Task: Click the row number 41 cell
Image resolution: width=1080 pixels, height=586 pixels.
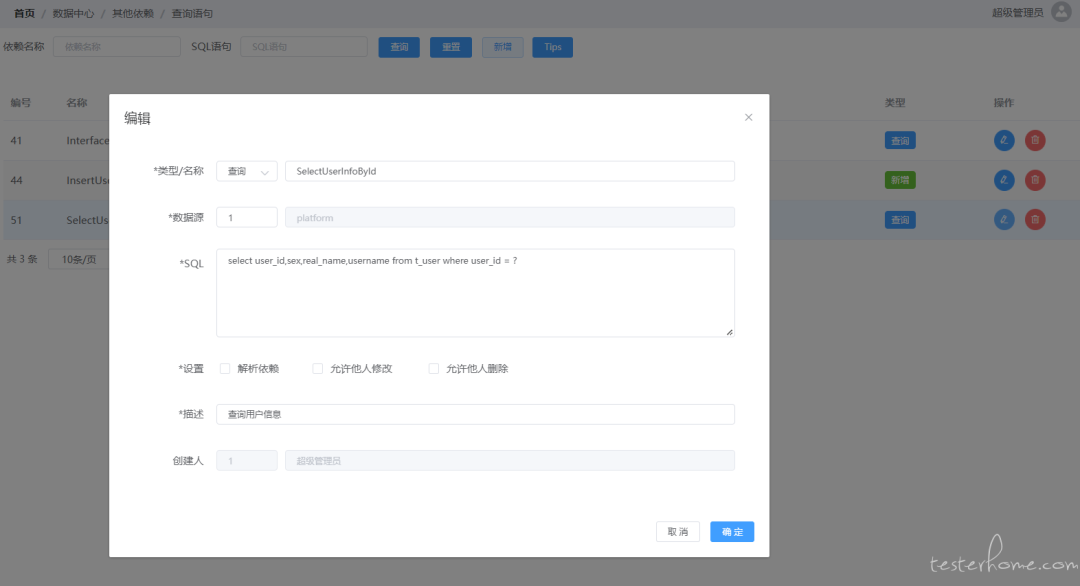Action: coord(17,140)
